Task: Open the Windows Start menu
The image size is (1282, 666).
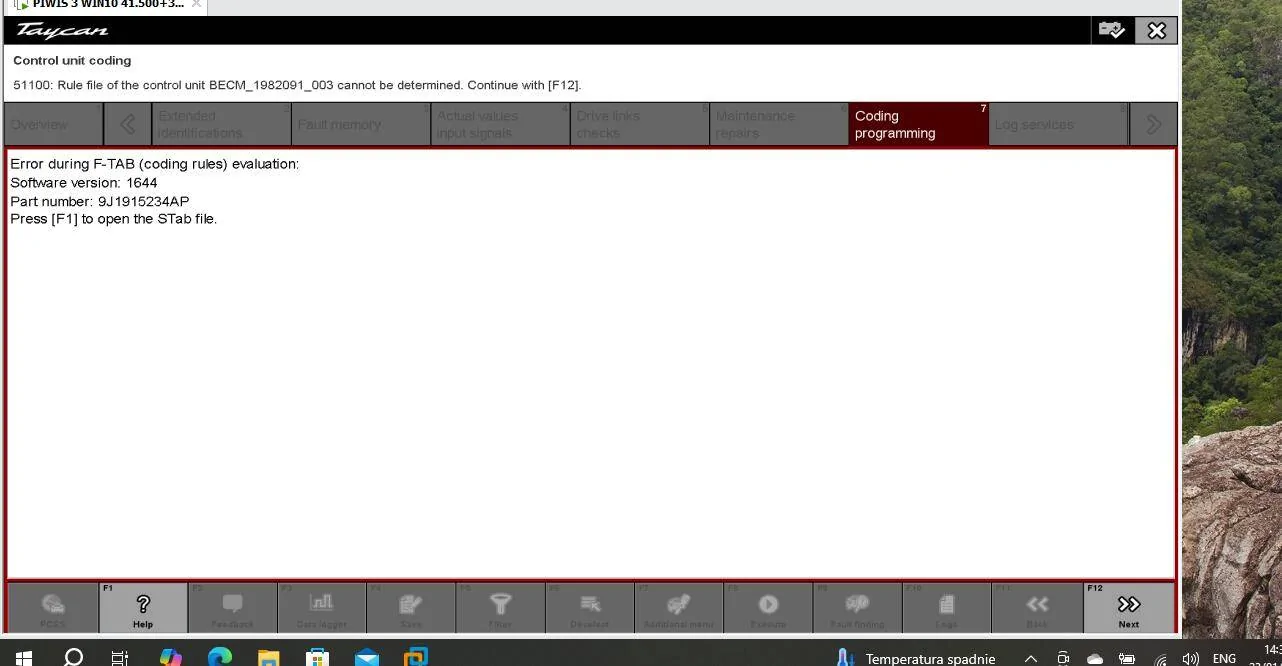Action: click(22, 658)
